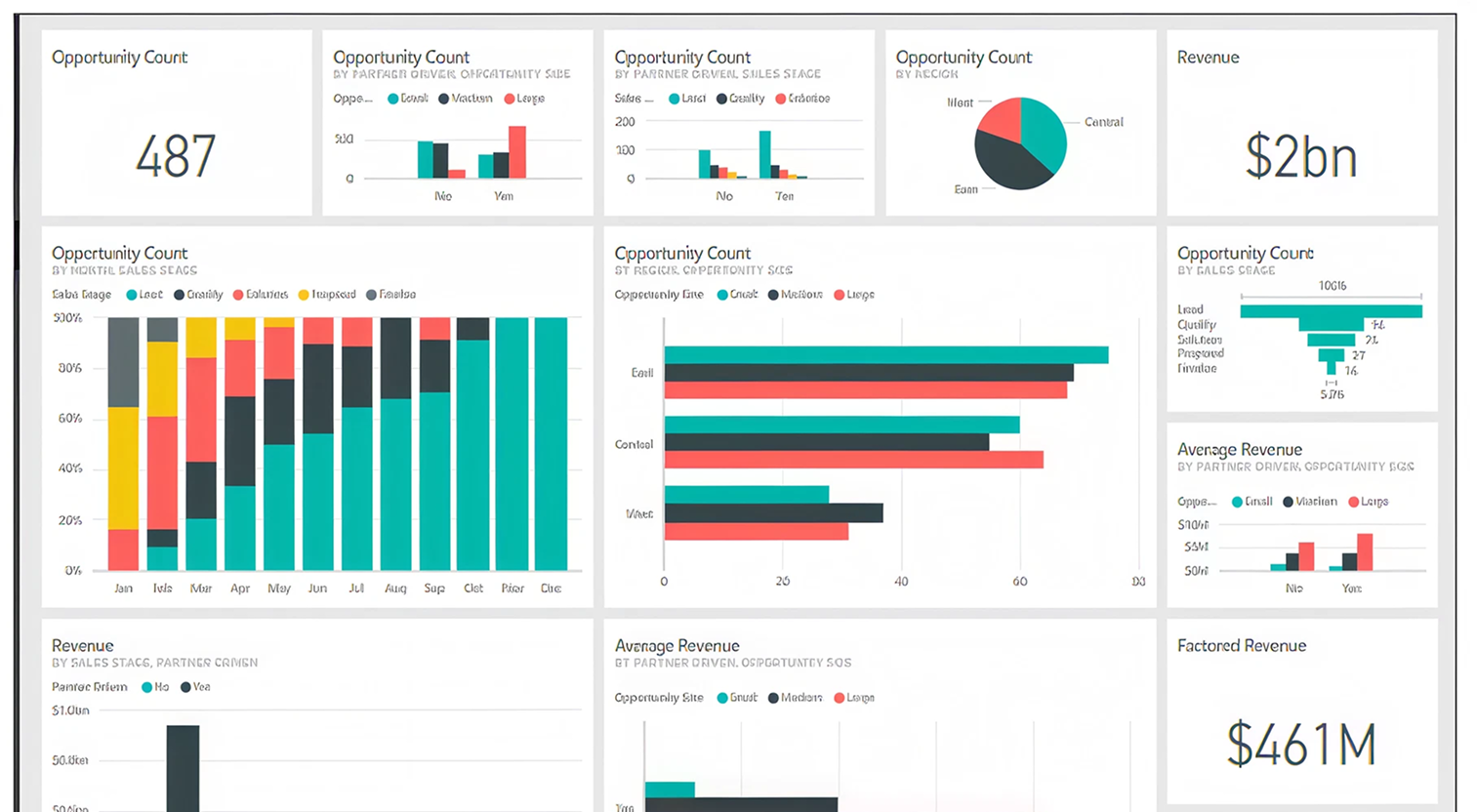Click the 200 axis label in chart left of pie
Screen dimensions: 1477x812
(x=625, y=122)
